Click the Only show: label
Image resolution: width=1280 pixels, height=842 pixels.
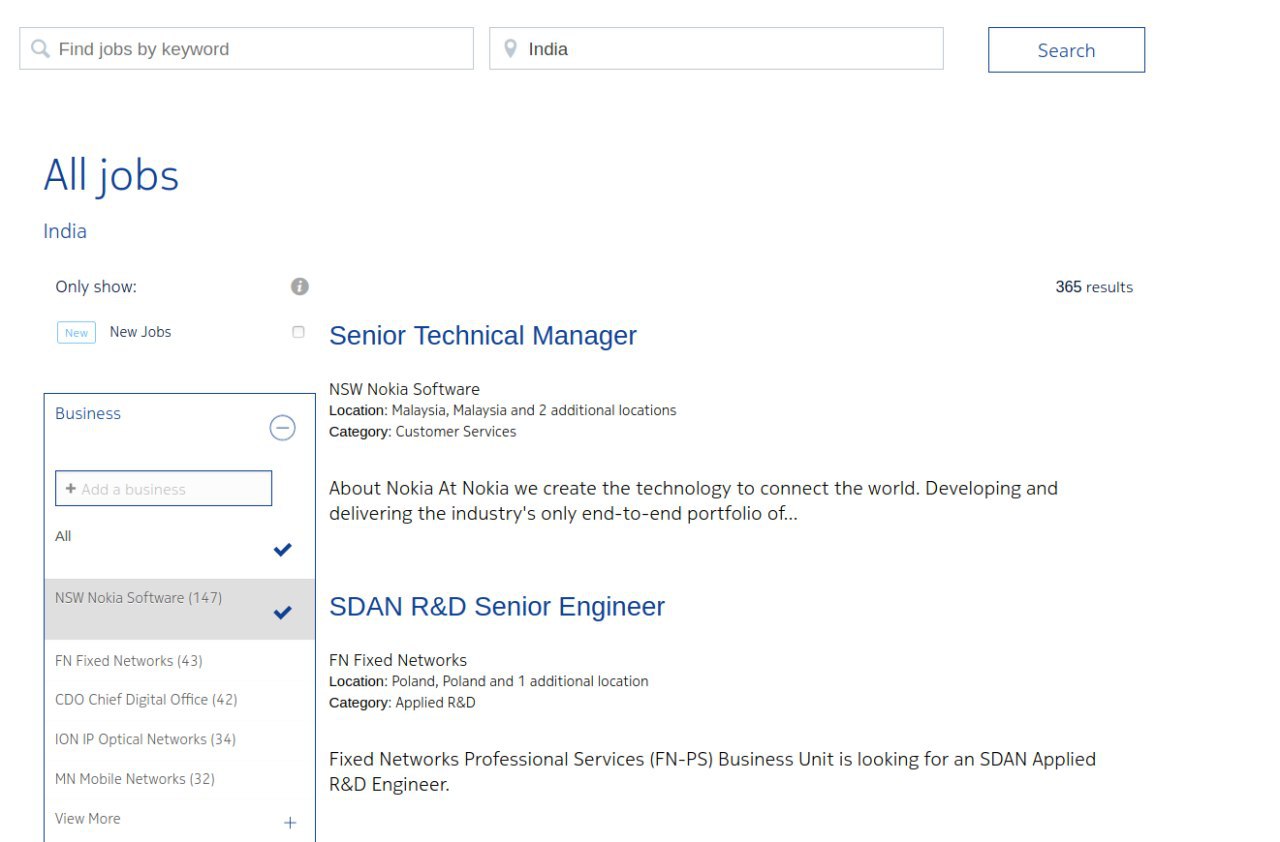(96, 287)
